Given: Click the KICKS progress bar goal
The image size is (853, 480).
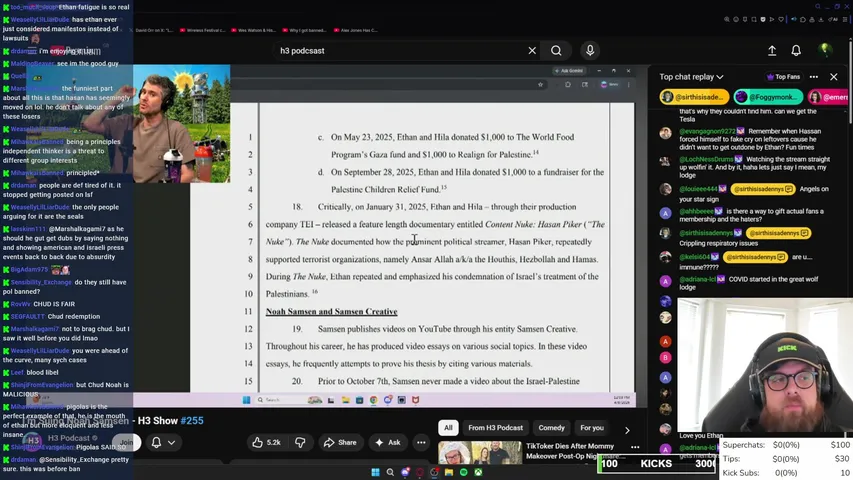Looking at the screenshot, I should [x=657, y=464].
